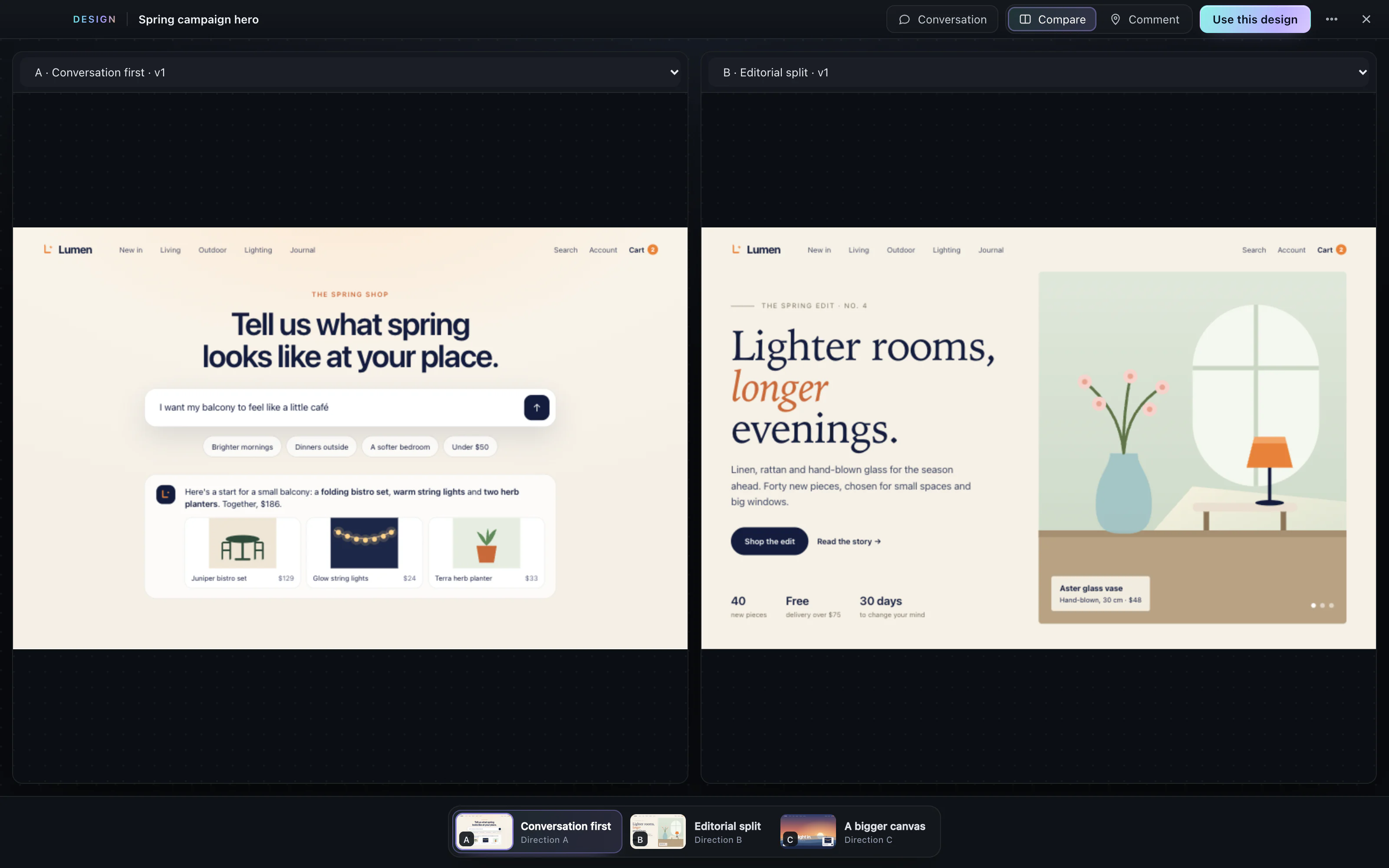Follow the Read the story link

(x=848, y=541)
